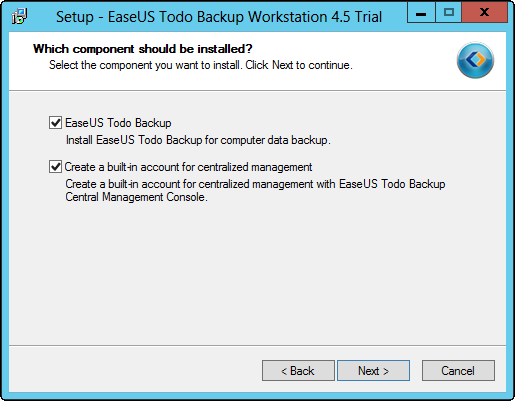Click the "Install EaseUS Todo Backup" description
The height and width of the screenshot is (401, 515).
click(x=198, y=140)
